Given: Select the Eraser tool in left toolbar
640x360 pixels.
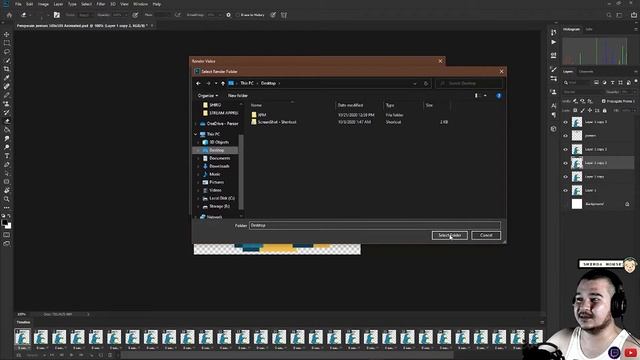Looking at the screenshot, I should (x=7, y=121).
